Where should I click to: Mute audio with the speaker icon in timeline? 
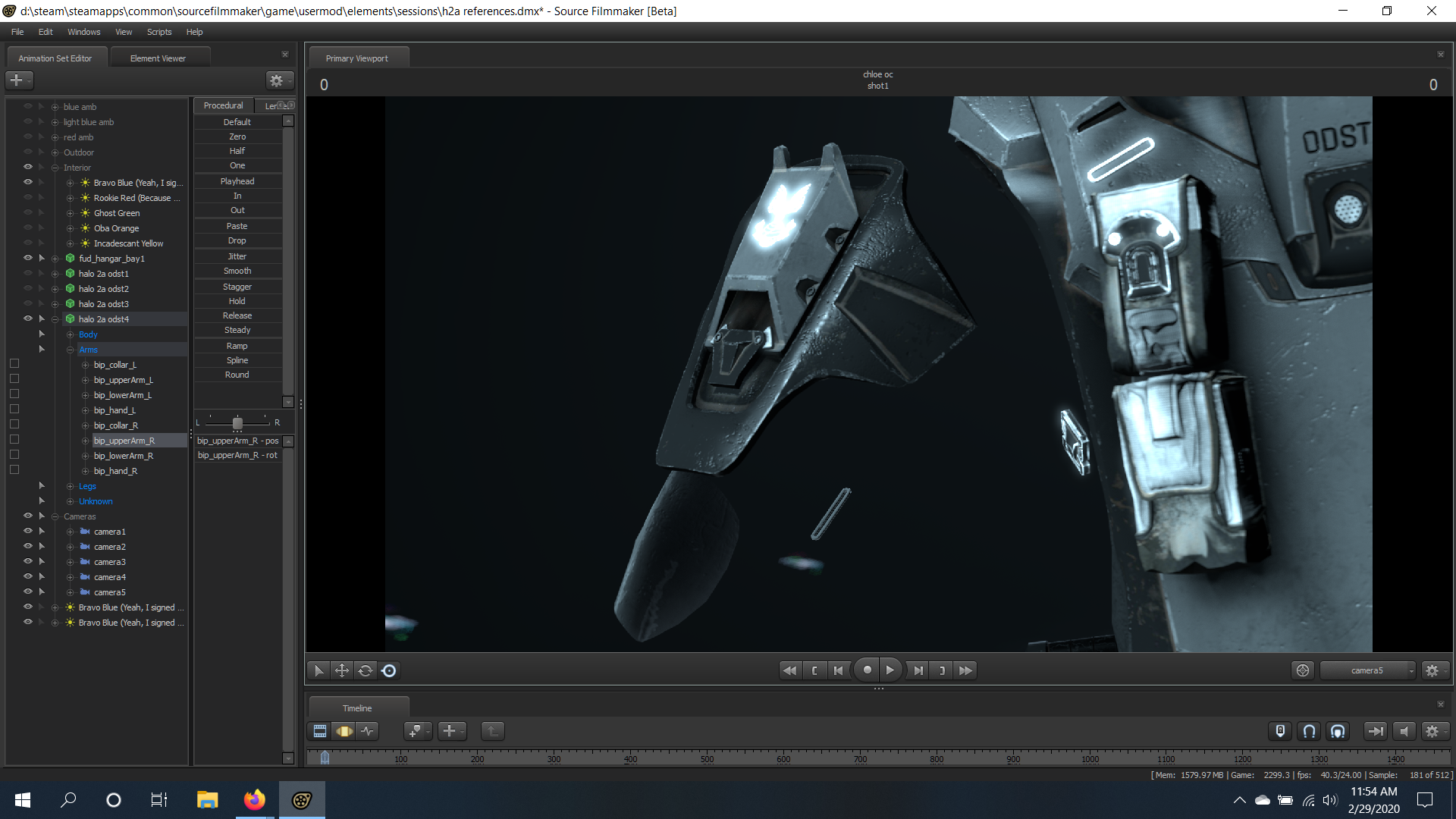click(x=1404, y=731)
